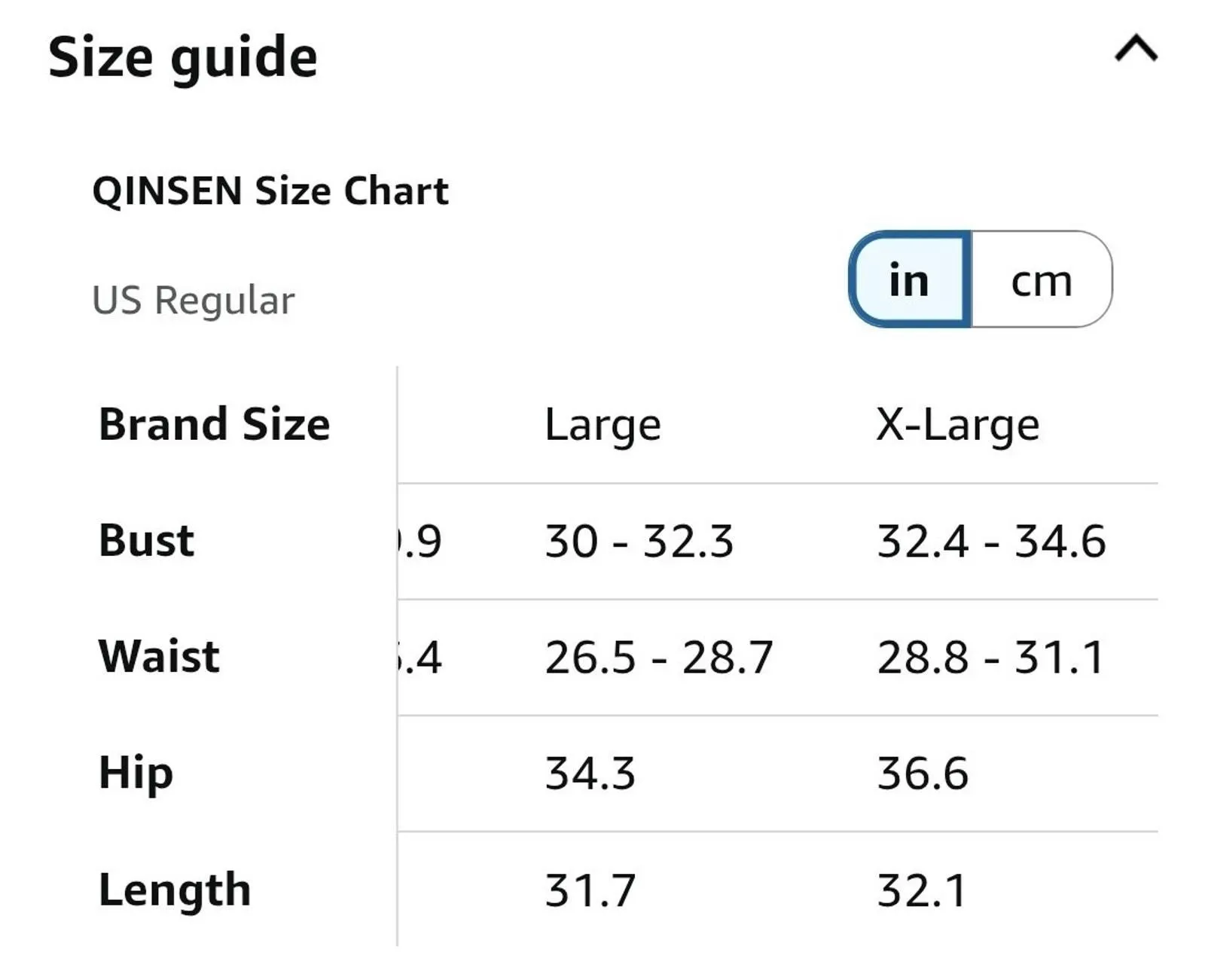Select the X-Large column header
The width and height of the screenshot is (1205, 980).
(957, 425)
